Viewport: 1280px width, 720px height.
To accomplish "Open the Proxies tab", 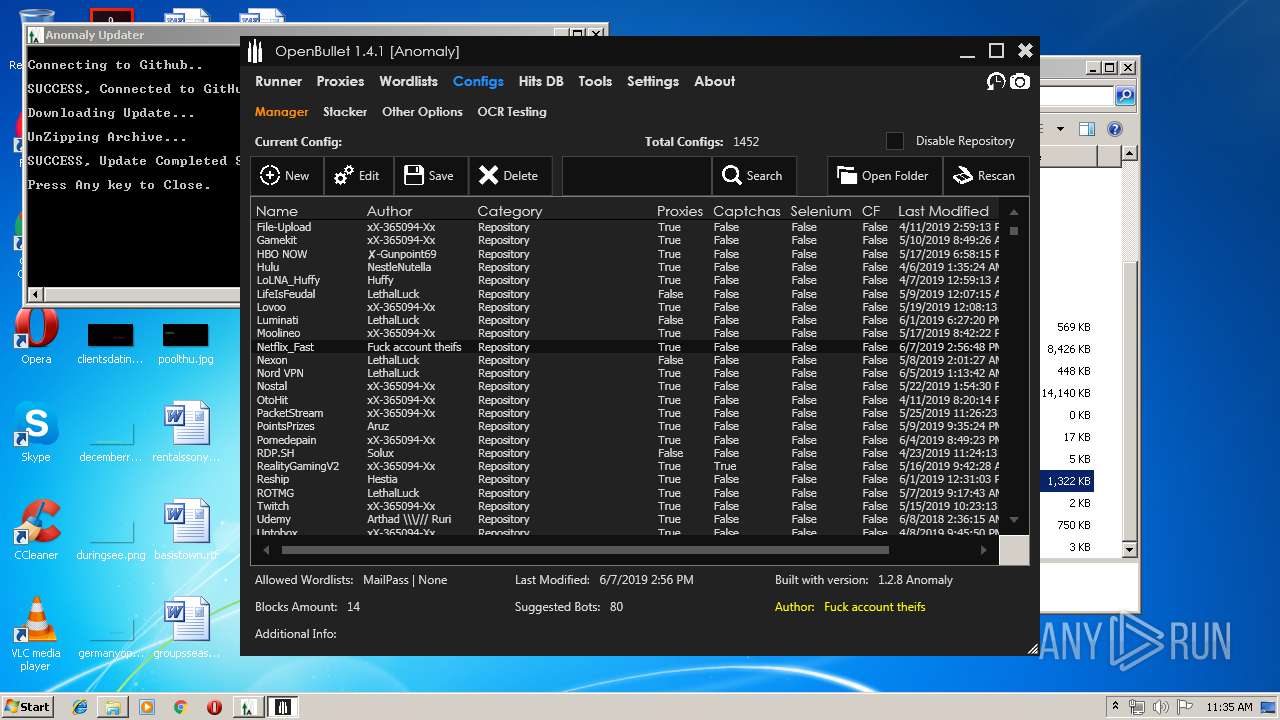I will [x=341, y=81].
